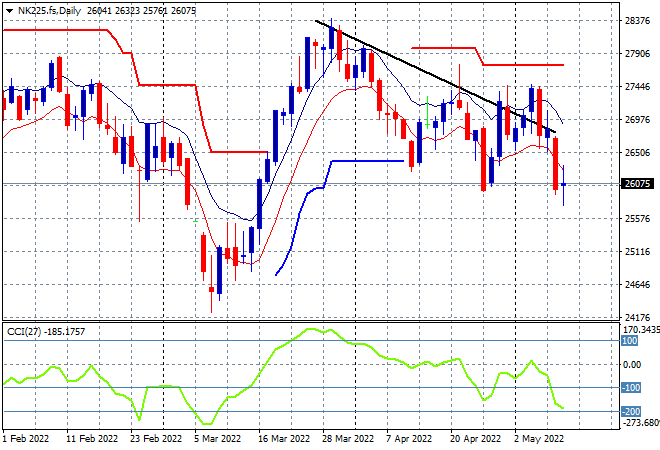Select the black descending trendline
Screen dimensions: 660x450
[436, 77]
